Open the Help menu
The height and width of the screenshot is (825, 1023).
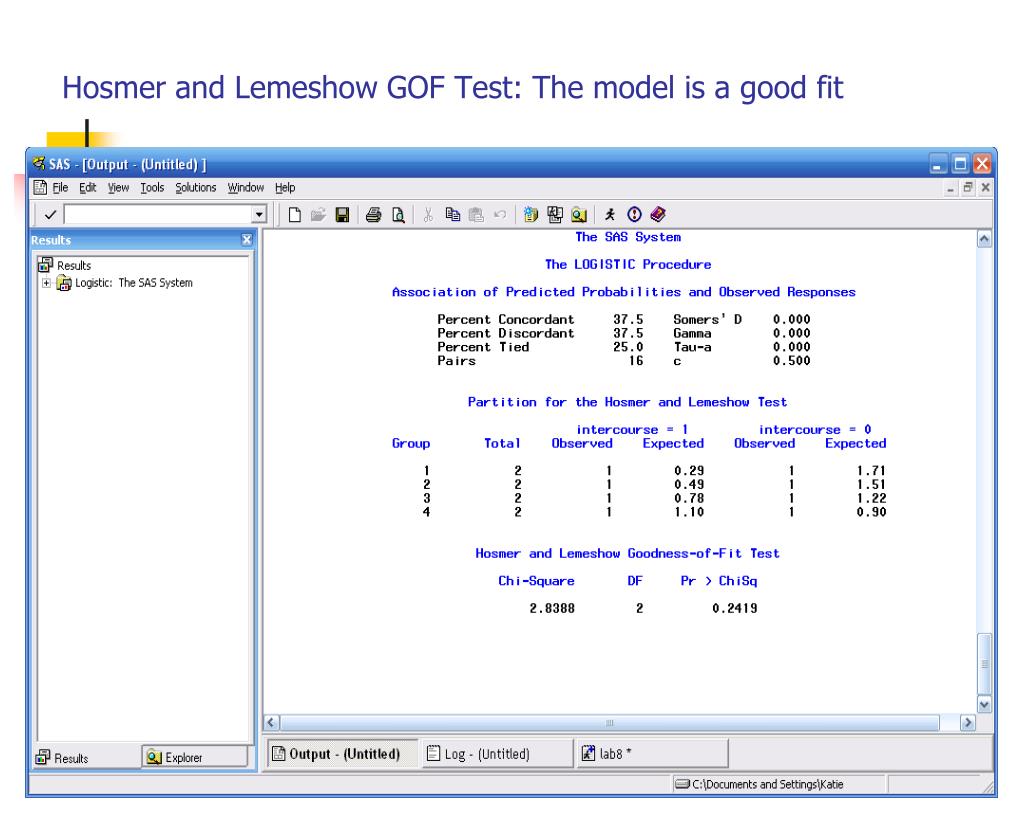(x=285, y=188)
